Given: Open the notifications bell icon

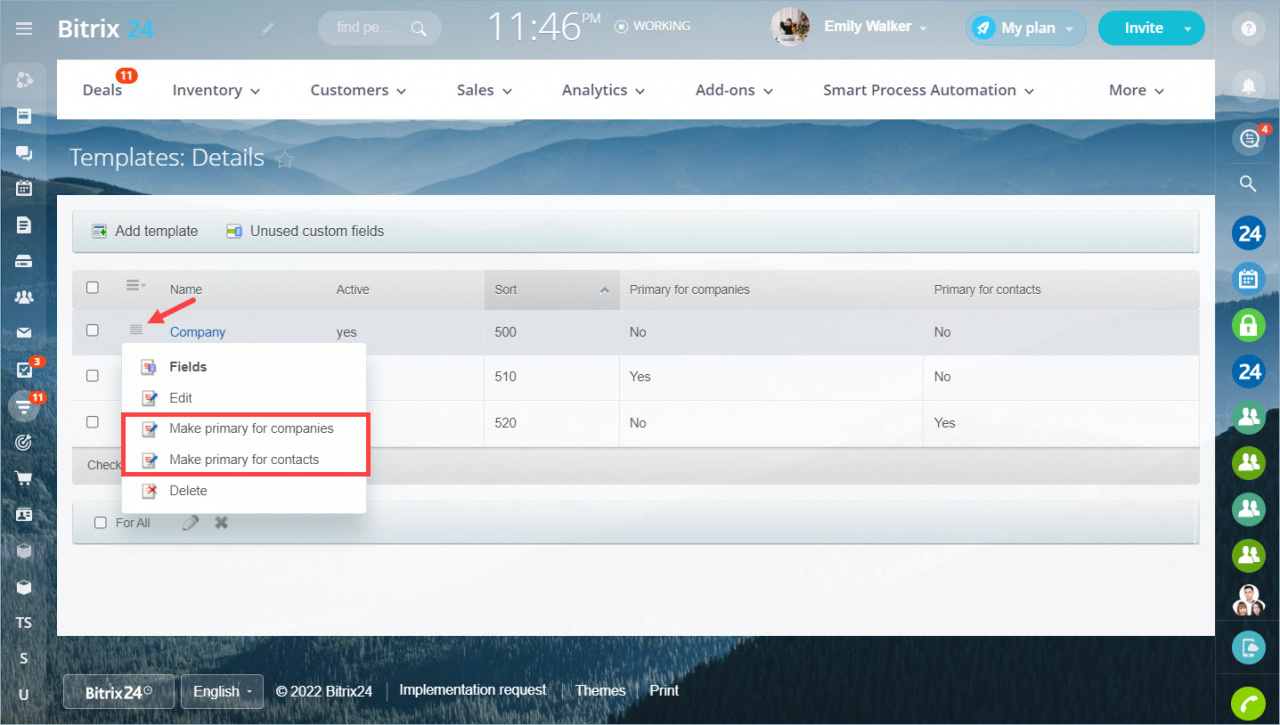Looking at the screenshot, I should [x=1248, y=85].
